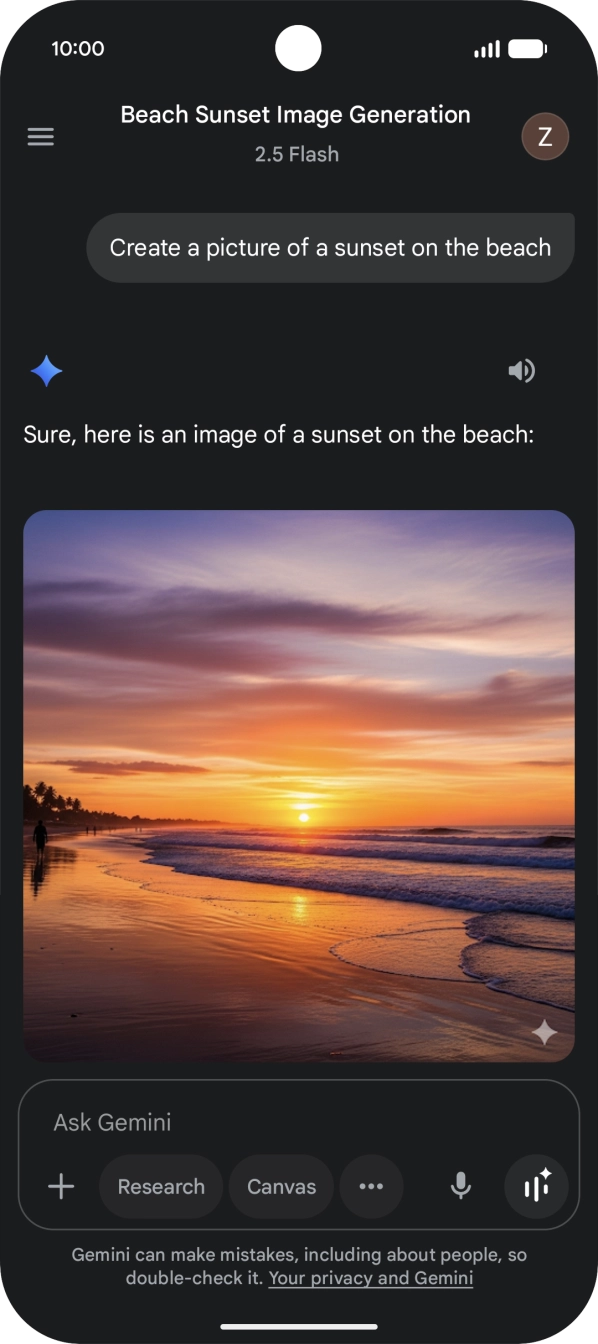Viewport: 598px width, 1344px height.
Task: Select the Research mode chip
Action: coord(161,1186)
